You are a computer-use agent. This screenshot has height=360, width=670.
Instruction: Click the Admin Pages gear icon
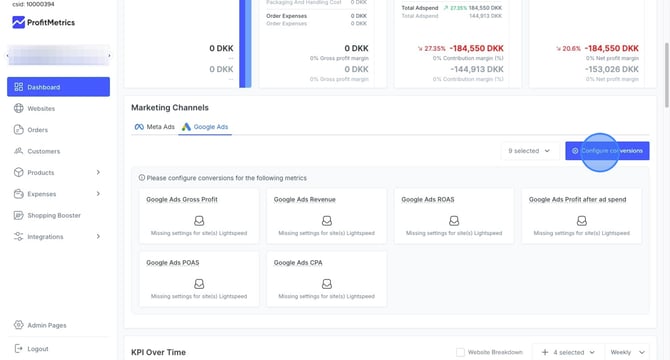coord(18,325)
